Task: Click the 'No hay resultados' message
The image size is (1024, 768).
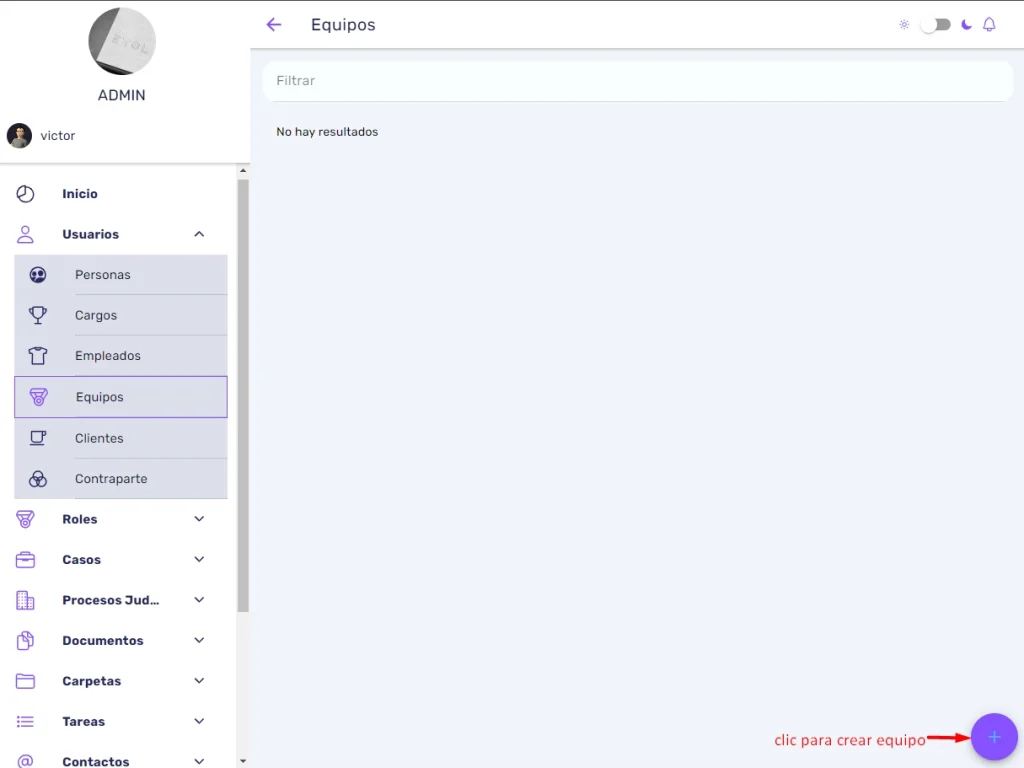Action: (x=327, y=132)
